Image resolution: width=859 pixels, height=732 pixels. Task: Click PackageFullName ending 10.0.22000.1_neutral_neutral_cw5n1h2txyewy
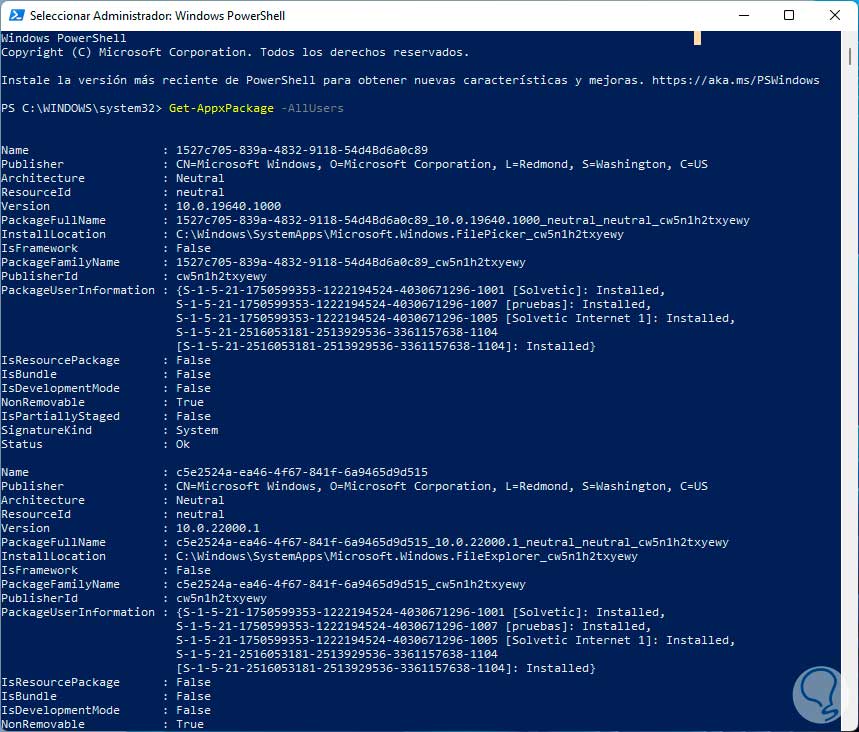click(452, 542)
